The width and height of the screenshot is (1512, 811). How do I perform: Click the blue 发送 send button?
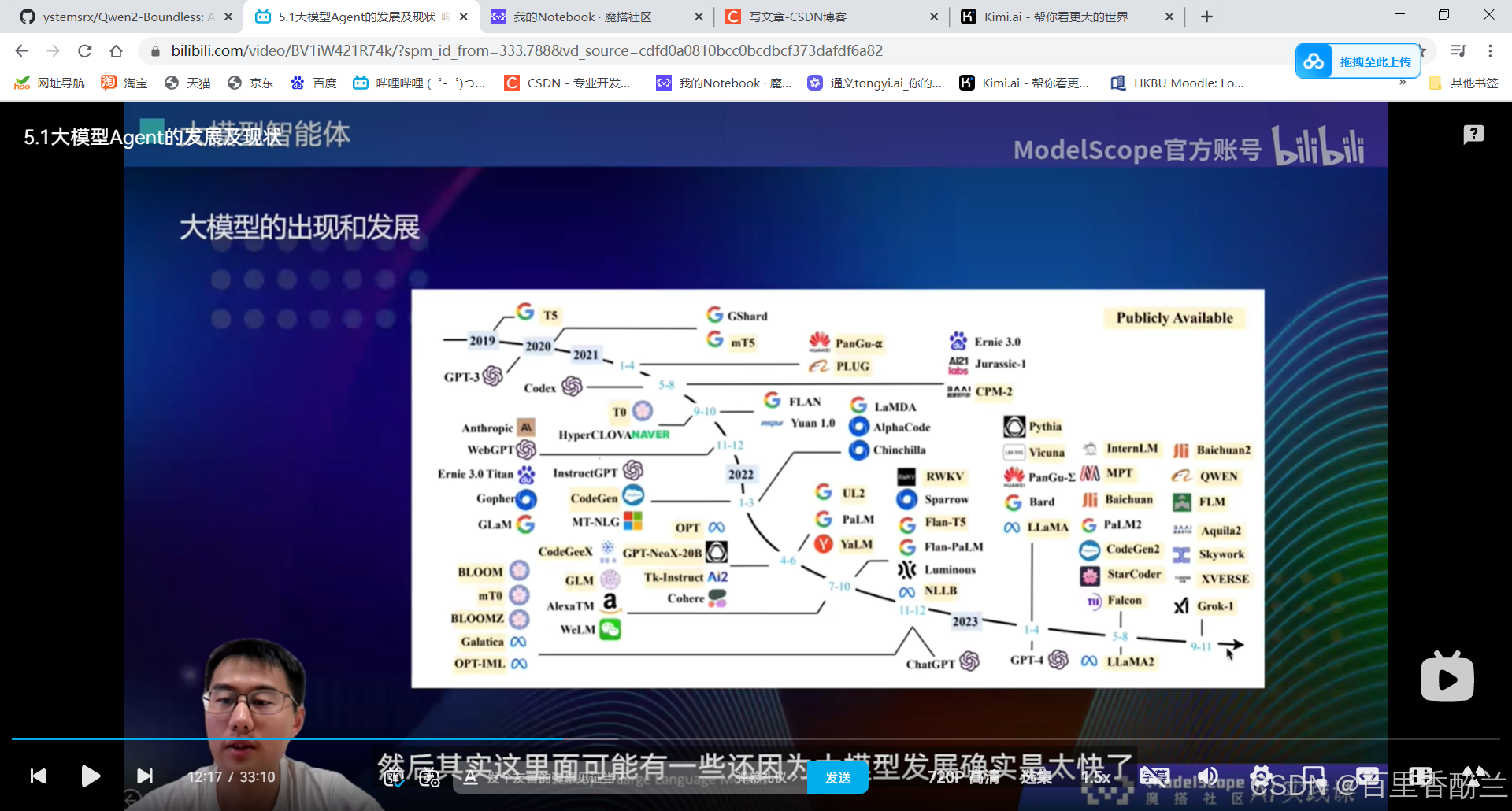point(838,778)
